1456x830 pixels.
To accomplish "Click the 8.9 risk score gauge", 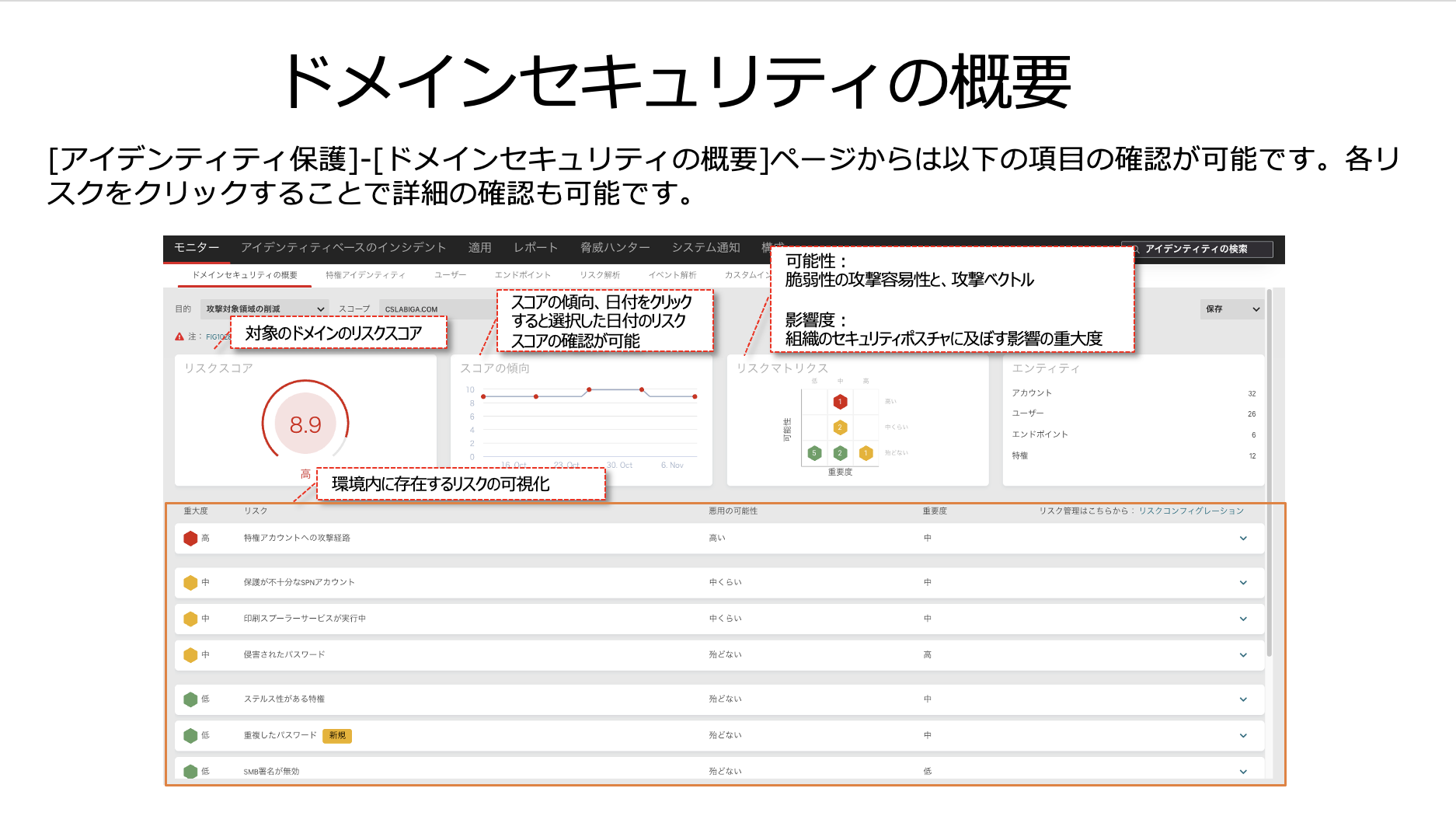I will coord(305,424).
